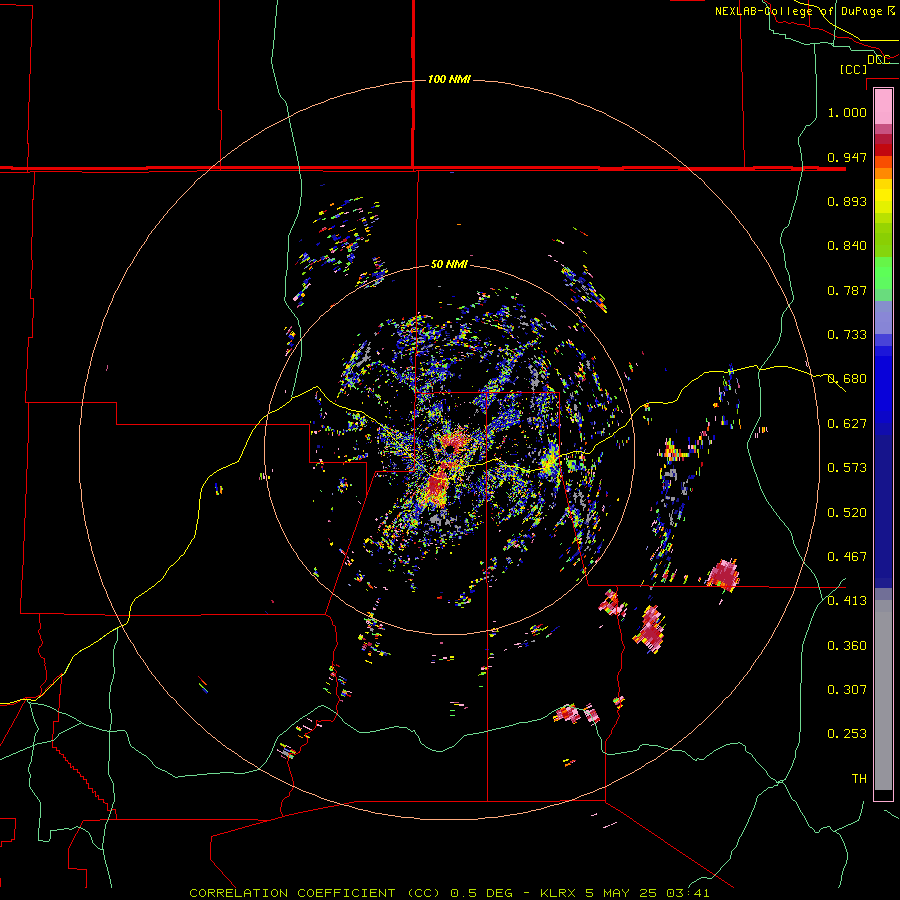Click the 50 NMI range ring label
The image size is (900, 900).
[x=449, y=264]
